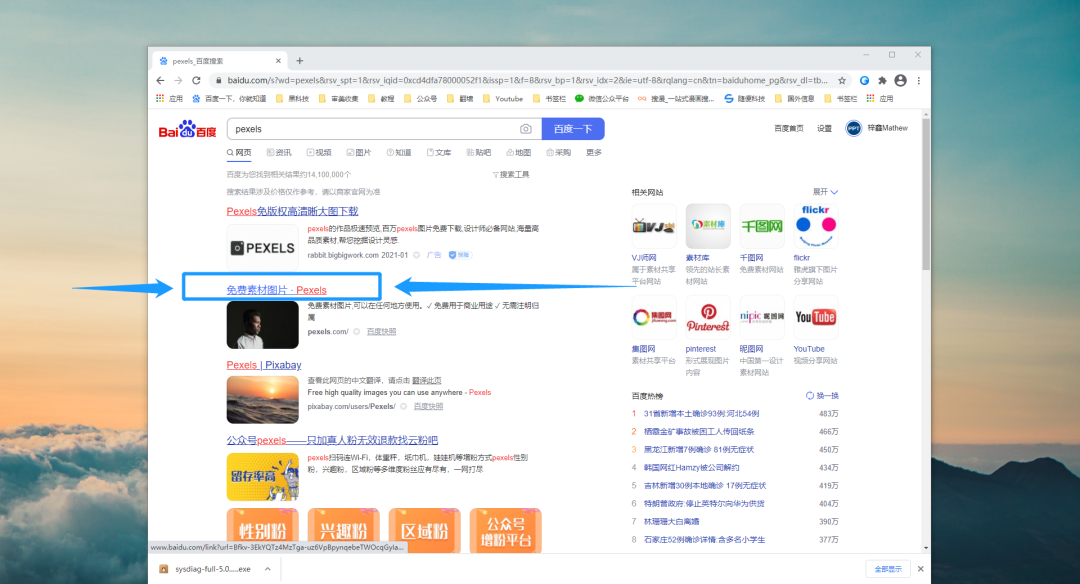Open the 黑科技 bookmark folder
The width and height of the screenshot is (1080, 584).
pyautogui.click(x=292, y=98)
